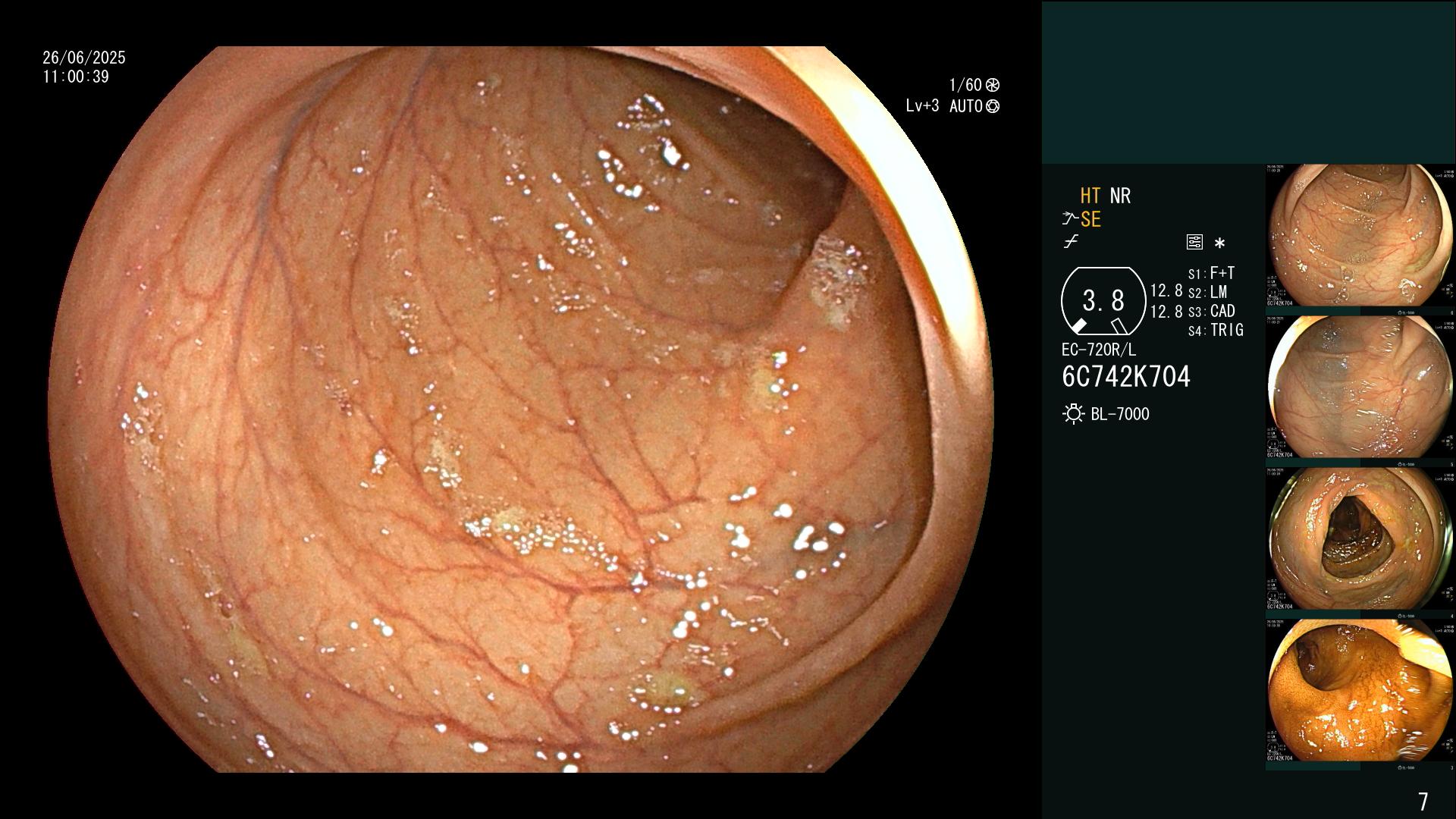
Task: Click the auto iris icon beside AUTO
Action: click(993, 106)
